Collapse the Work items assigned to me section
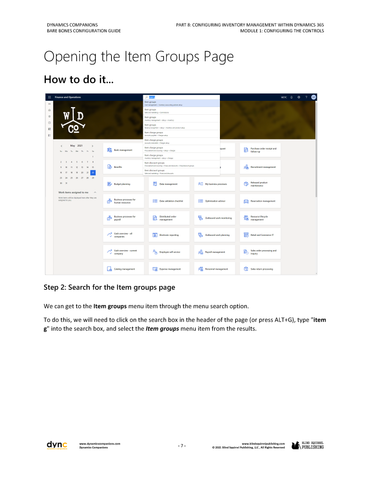Screen dimensions: 371x480 [x=95, y=192]
